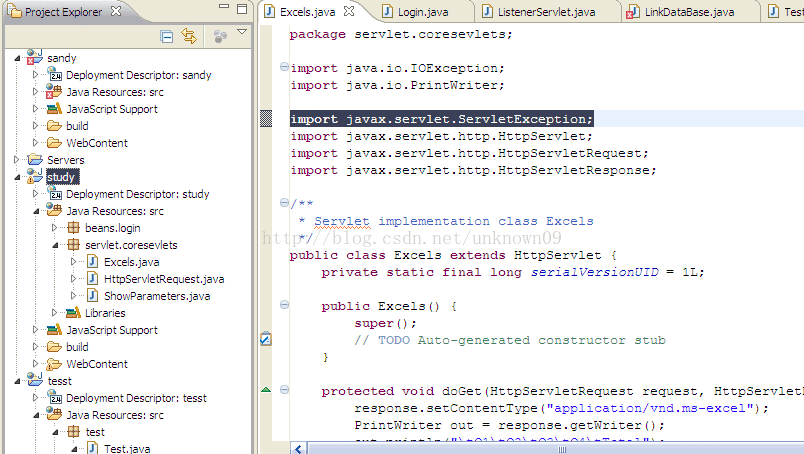
Task: Expand Excels.java in the tree
Action: (73, 262)
